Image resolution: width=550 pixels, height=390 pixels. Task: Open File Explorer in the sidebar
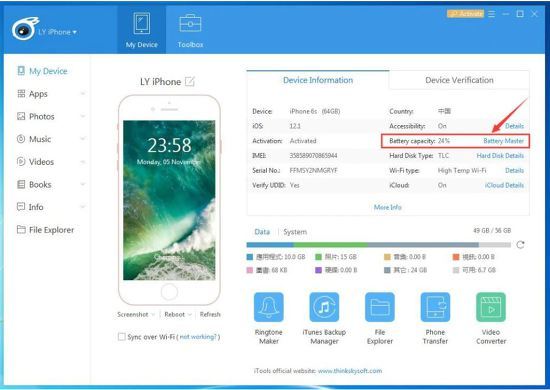click(46, 230)
